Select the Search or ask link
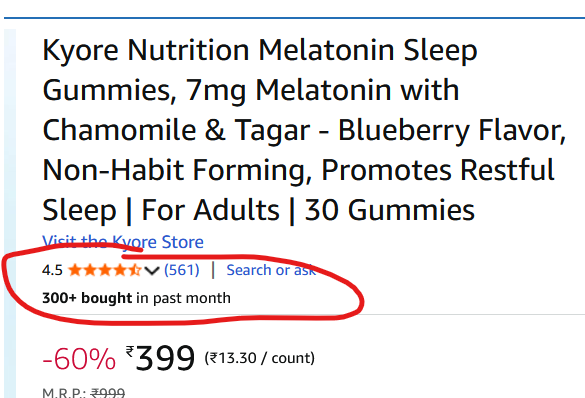Image resolution: width=585 pixels, height=398 pixels. (x=271, y=270)
